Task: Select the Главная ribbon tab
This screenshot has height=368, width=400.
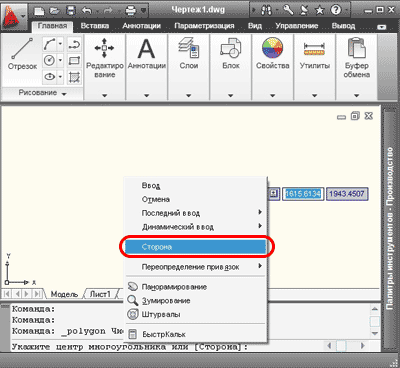Action: 52,26
